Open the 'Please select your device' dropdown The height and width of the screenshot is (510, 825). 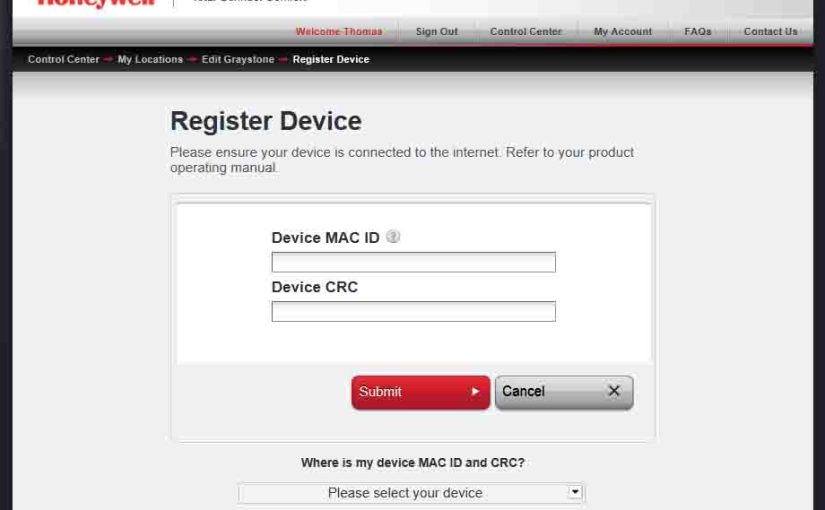tap(411, 493)
